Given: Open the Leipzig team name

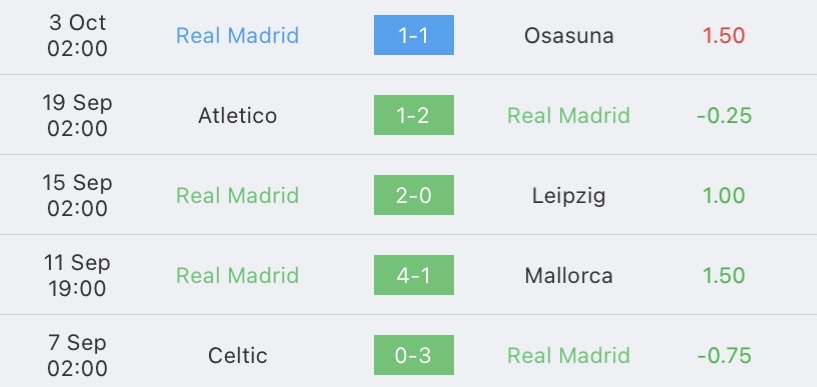Looking at the screenshot, I should pyautogui.click(x=569, y=196).
